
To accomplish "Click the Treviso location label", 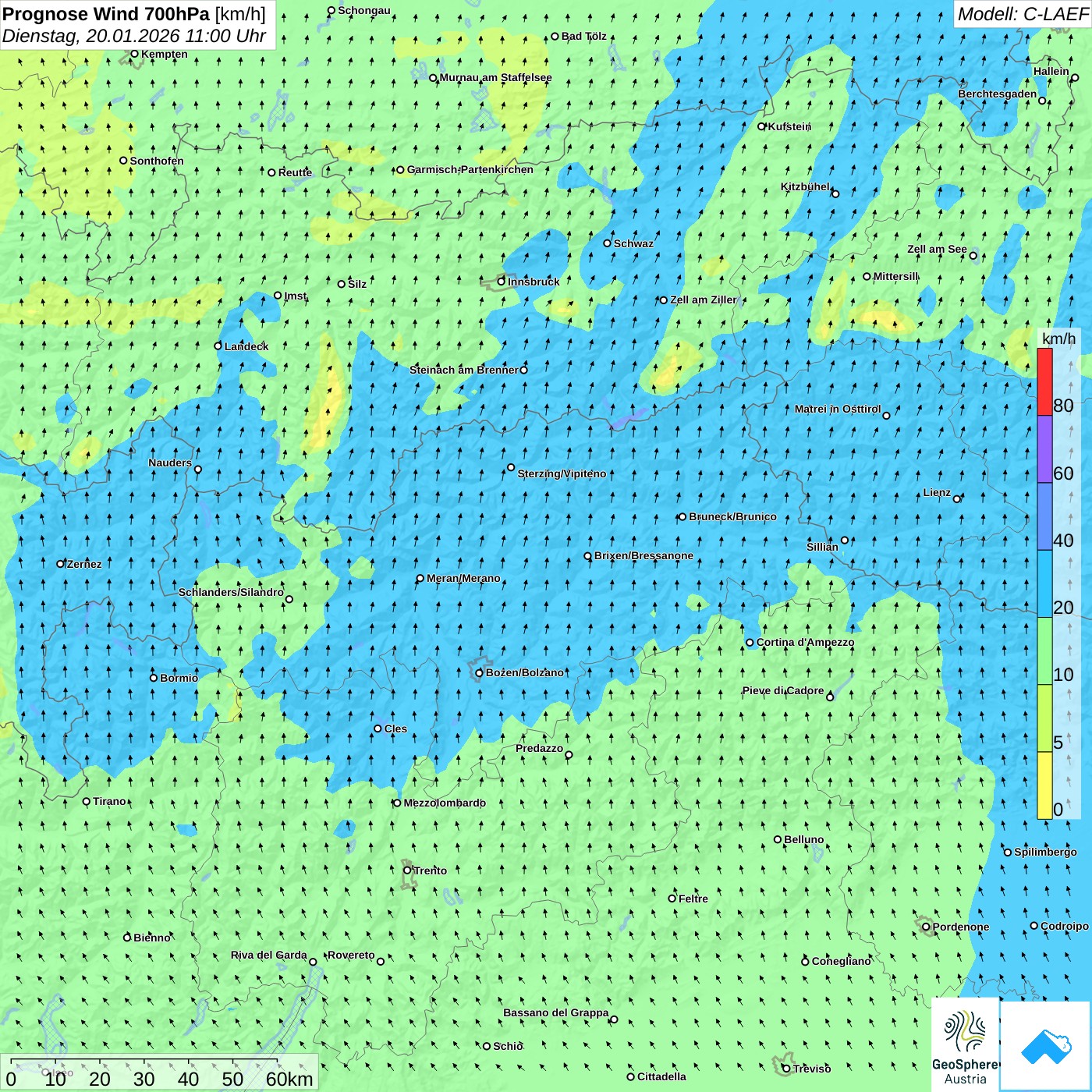I will click(812, 1069).
